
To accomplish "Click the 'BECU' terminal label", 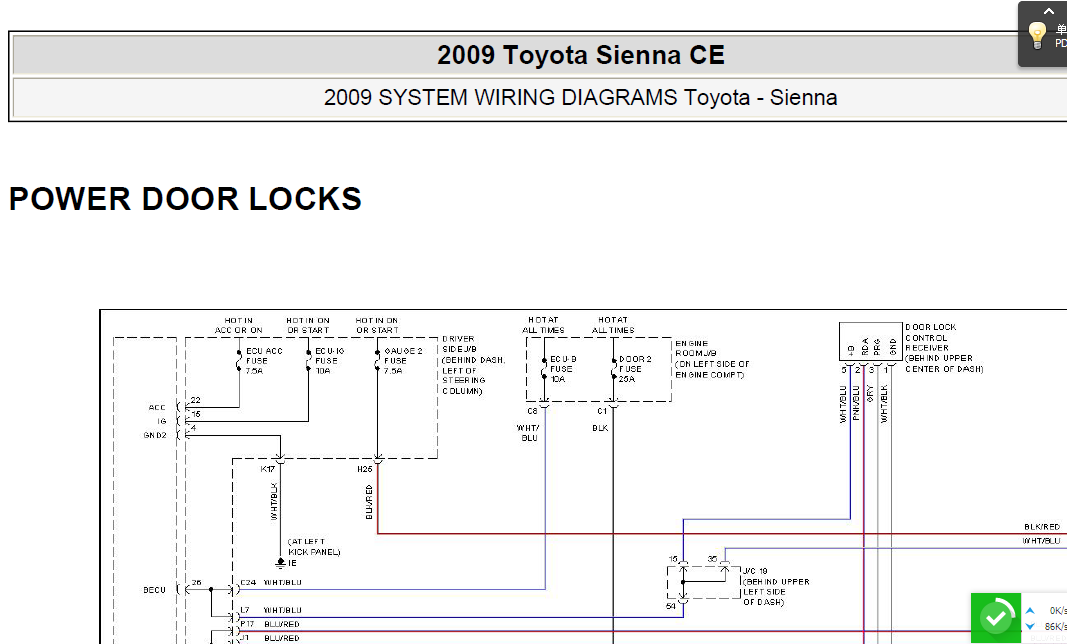I will coord(154,590).
